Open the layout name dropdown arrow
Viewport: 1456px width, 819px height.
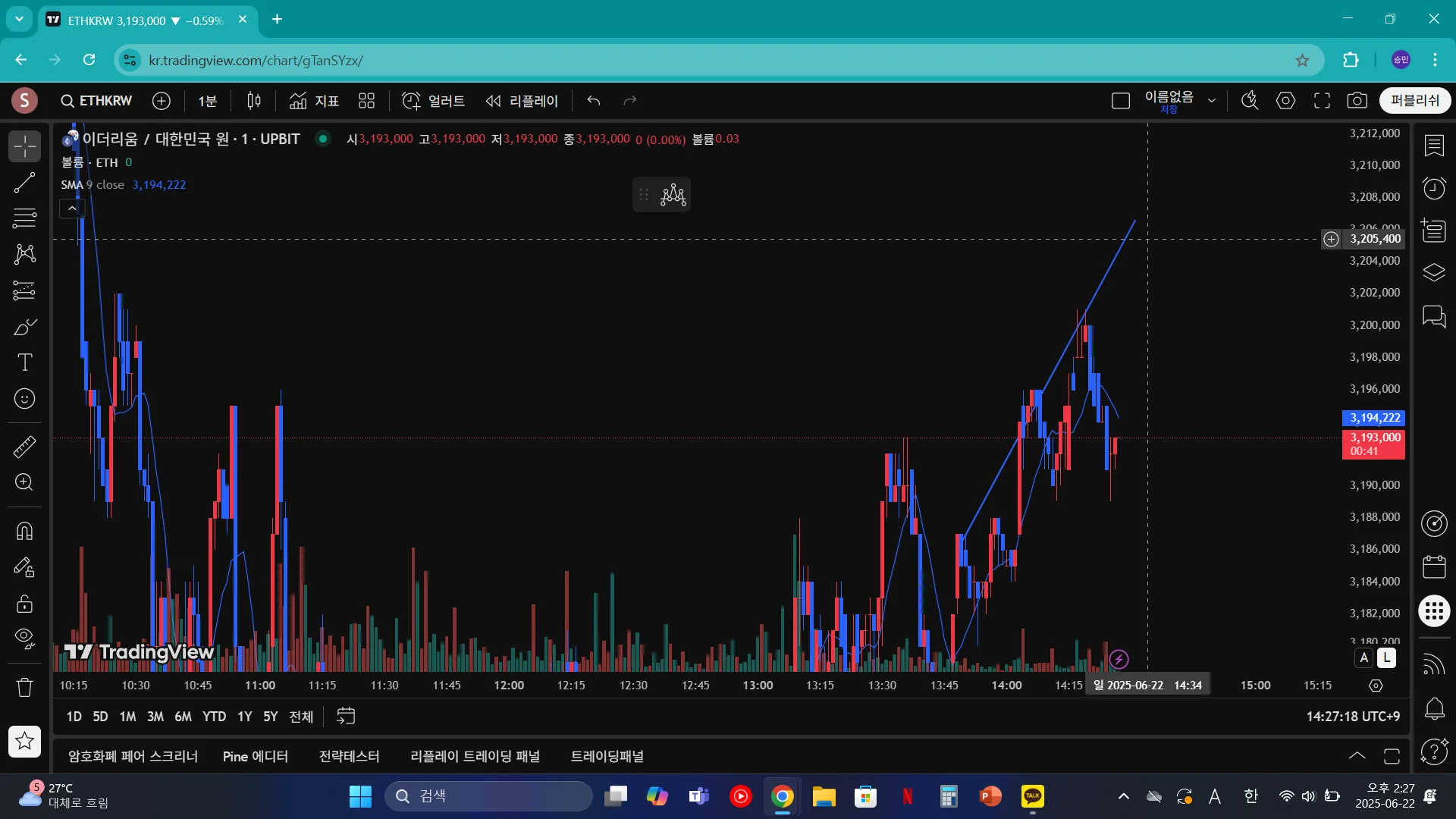(1212, 101)
